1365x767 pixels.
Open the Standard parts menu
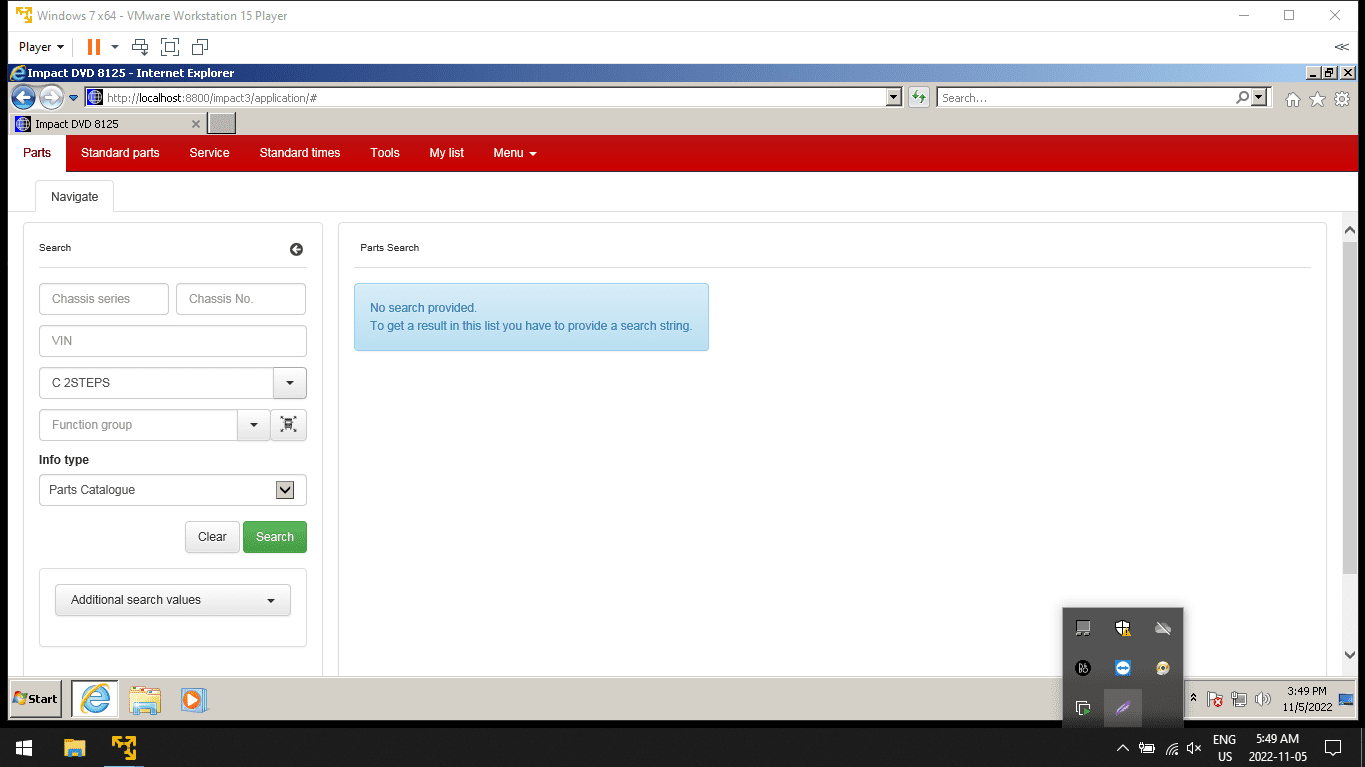tap(120, 153)
